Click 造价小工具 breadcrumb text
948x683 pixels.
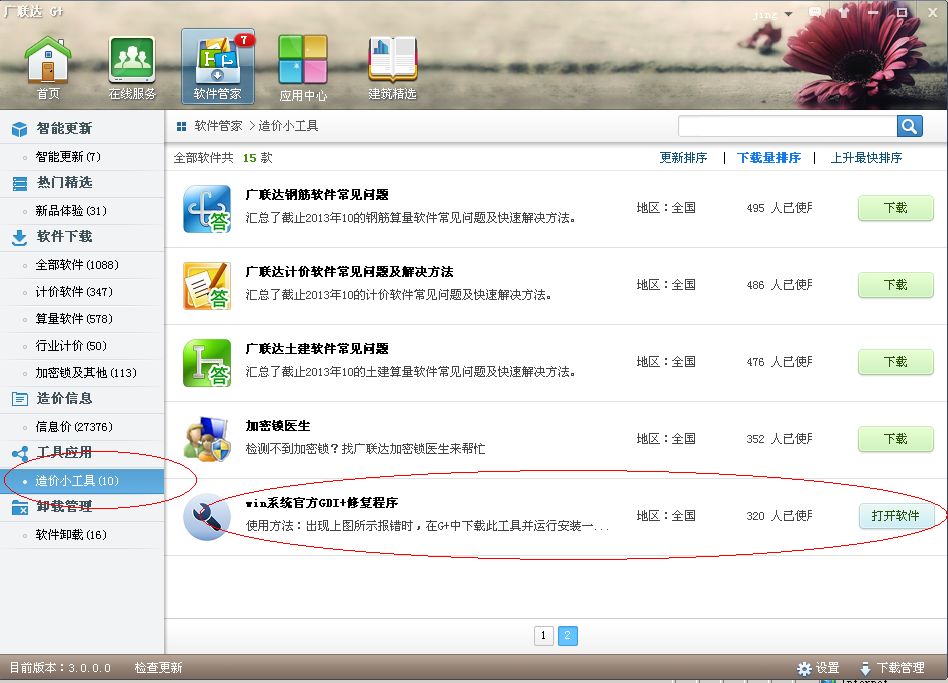(x=288, y=126)
